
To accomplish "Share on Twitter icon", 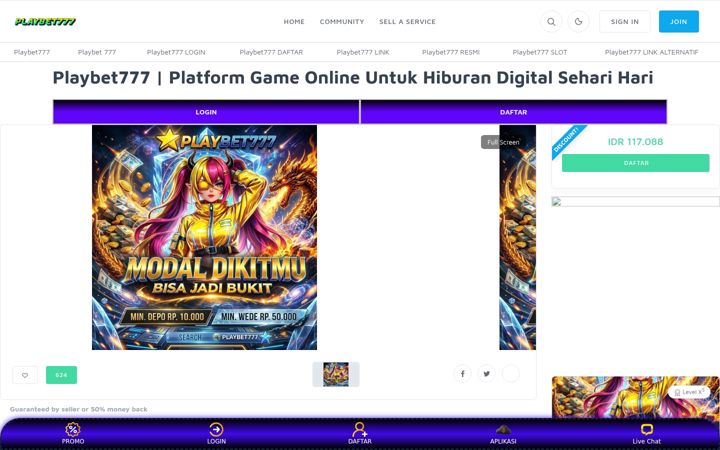I will [x=486, y=374].
